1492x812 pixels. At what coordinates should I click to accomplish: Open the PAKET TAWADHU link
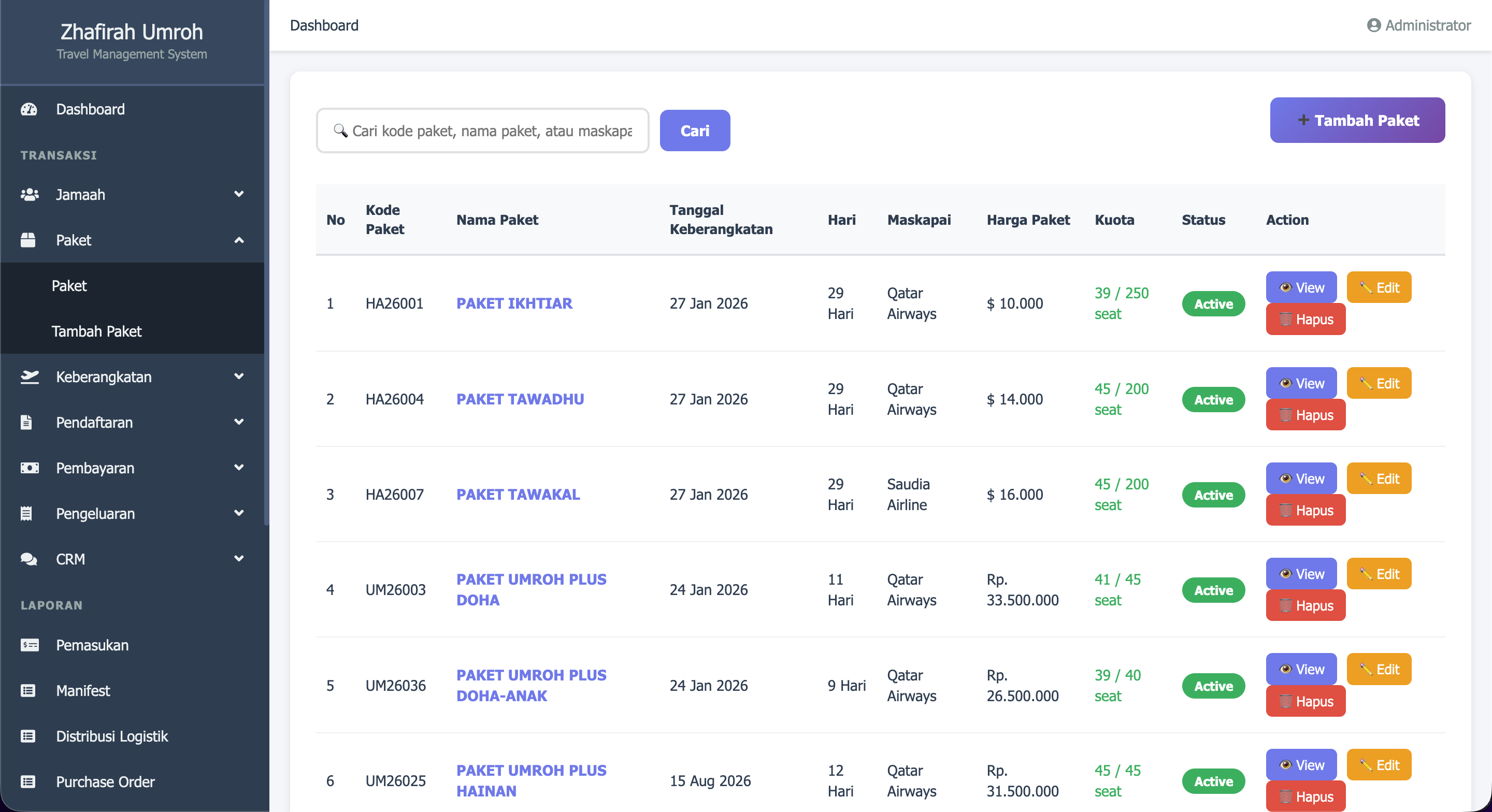(x=520, y=398)
